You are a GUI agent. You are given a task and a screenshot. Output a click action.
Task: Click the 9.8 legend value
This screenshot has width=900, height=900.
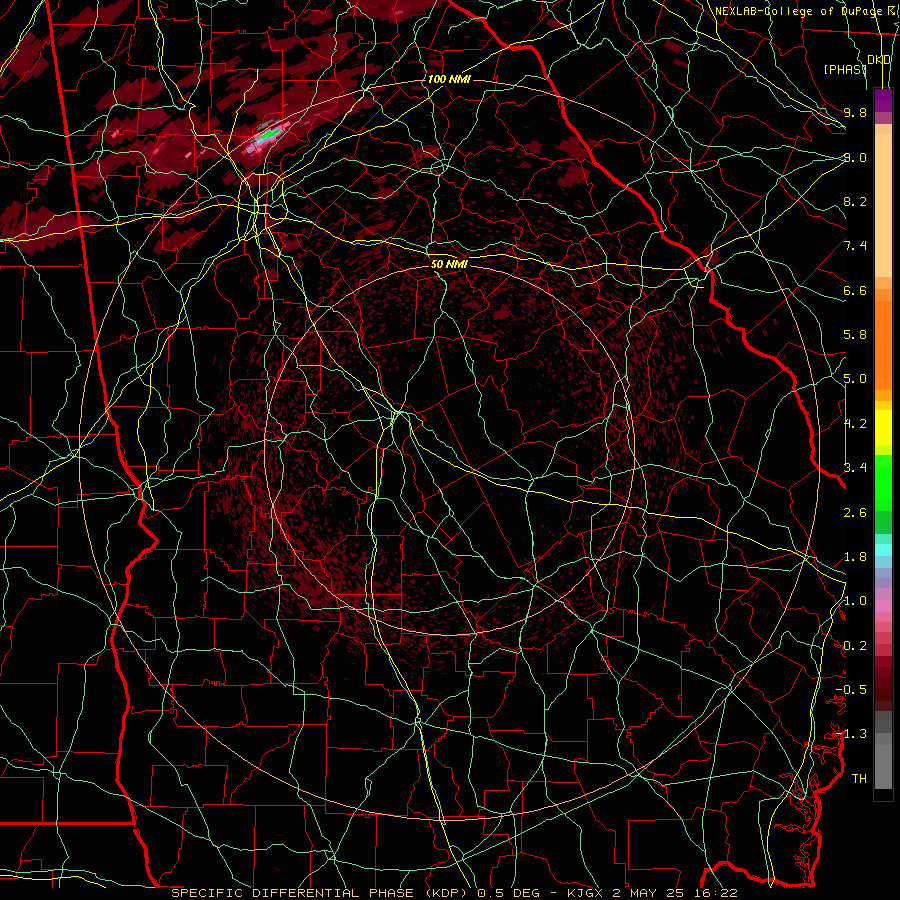tap(855, 112)
